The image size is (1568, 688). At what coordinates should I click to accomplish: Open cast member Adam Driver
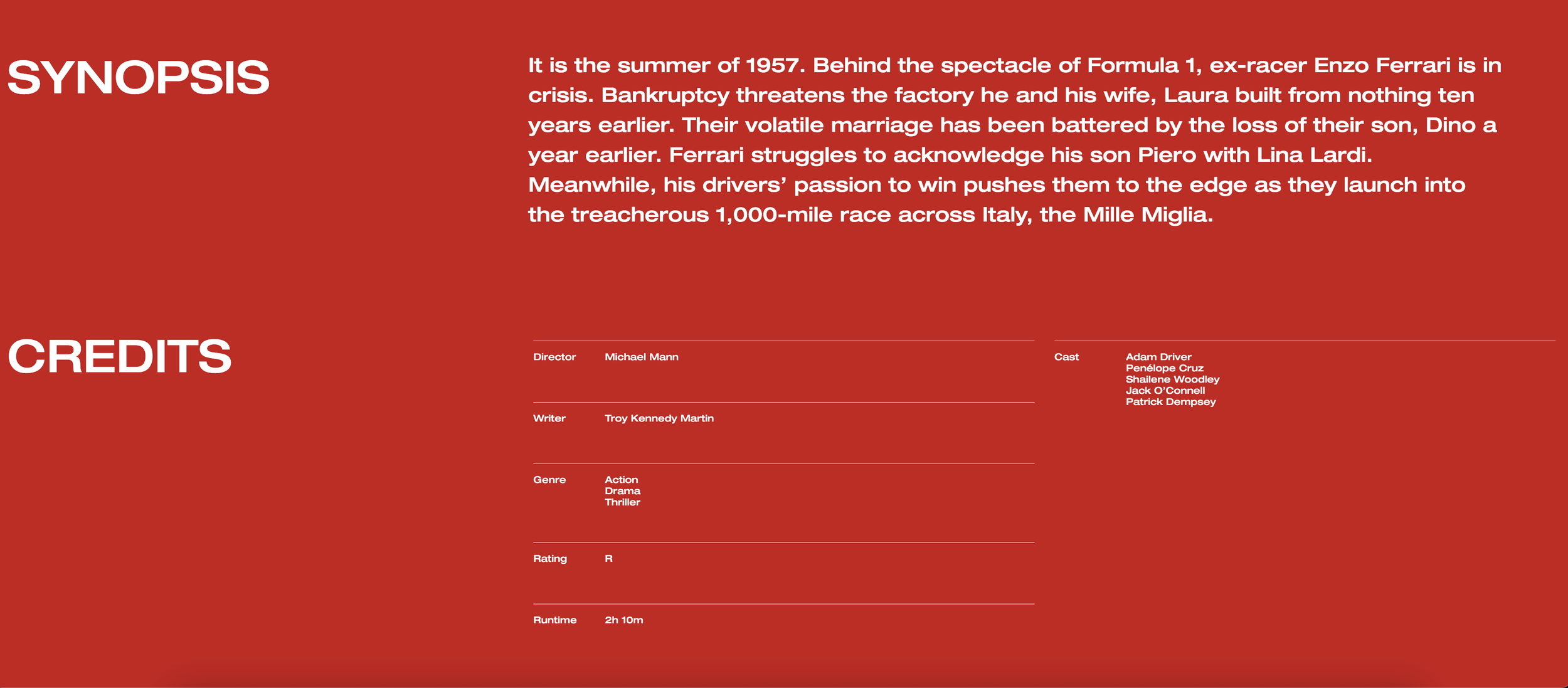coord(1158,357)
